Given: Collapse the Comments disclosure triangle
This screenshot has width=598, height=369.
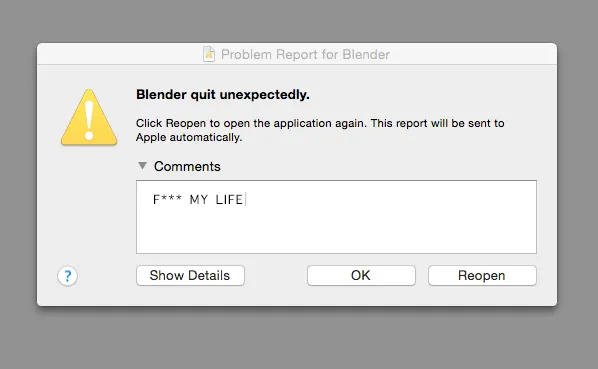Looking at the screenshot, I should [x=142, y=166].
